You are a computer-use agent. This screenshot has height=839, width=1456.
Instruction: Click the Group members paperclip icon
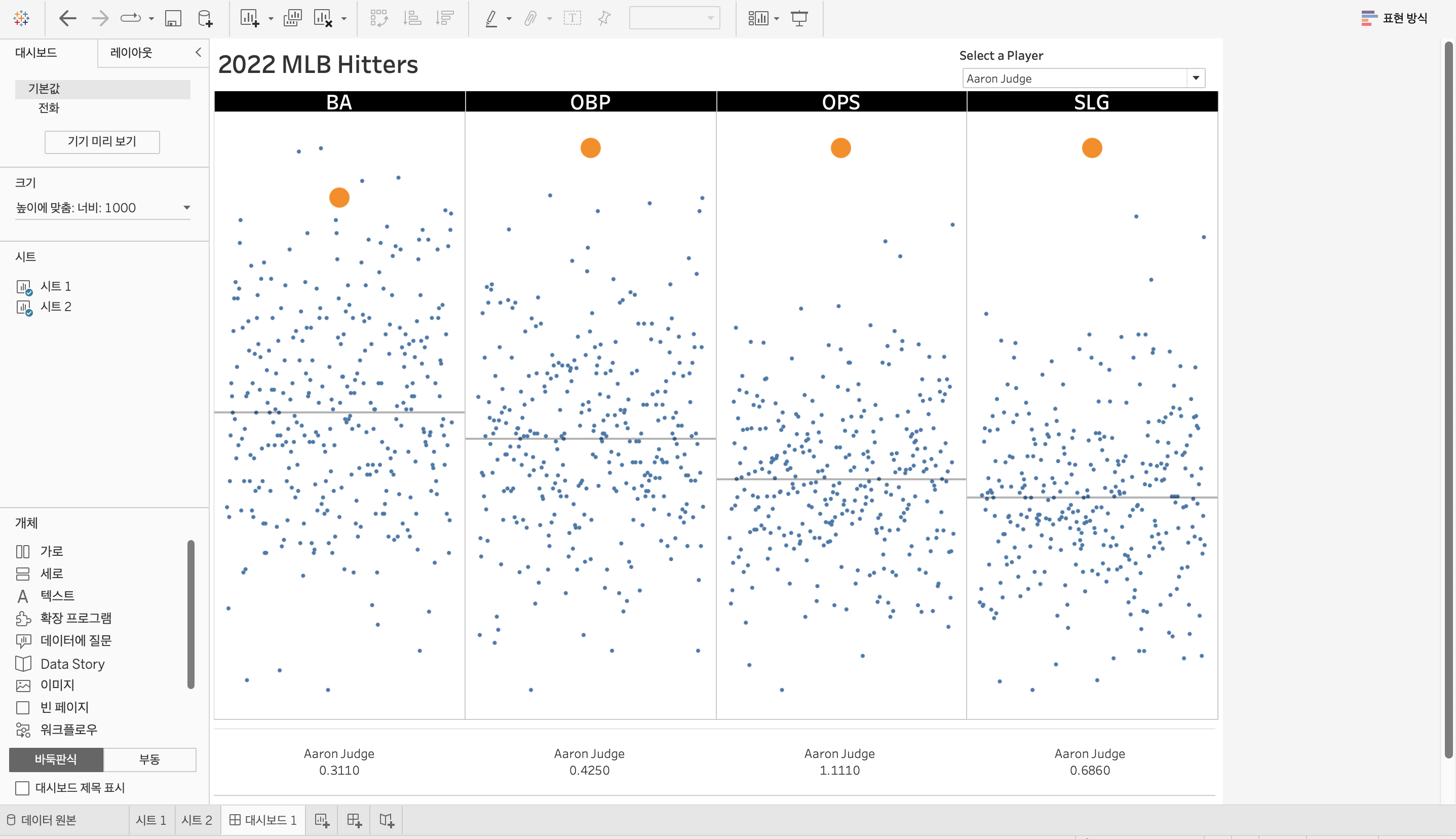point(530,18)
